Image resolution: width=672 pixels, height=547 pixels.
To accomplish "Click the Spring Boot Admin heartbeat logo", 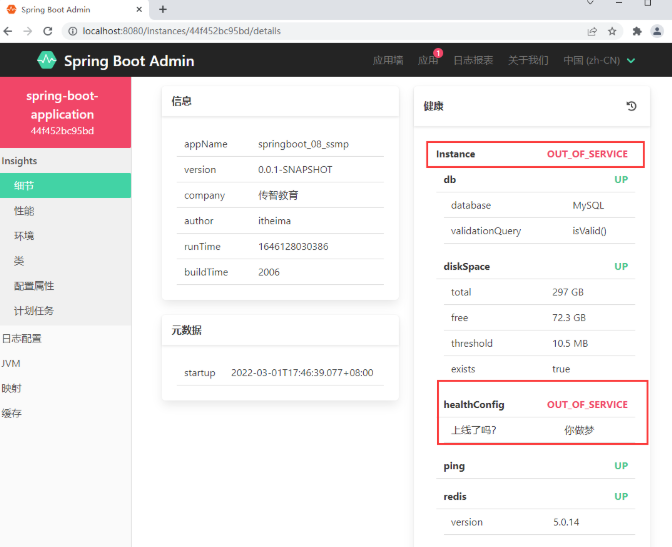I will pyautogui.click(x=47, y=60).
